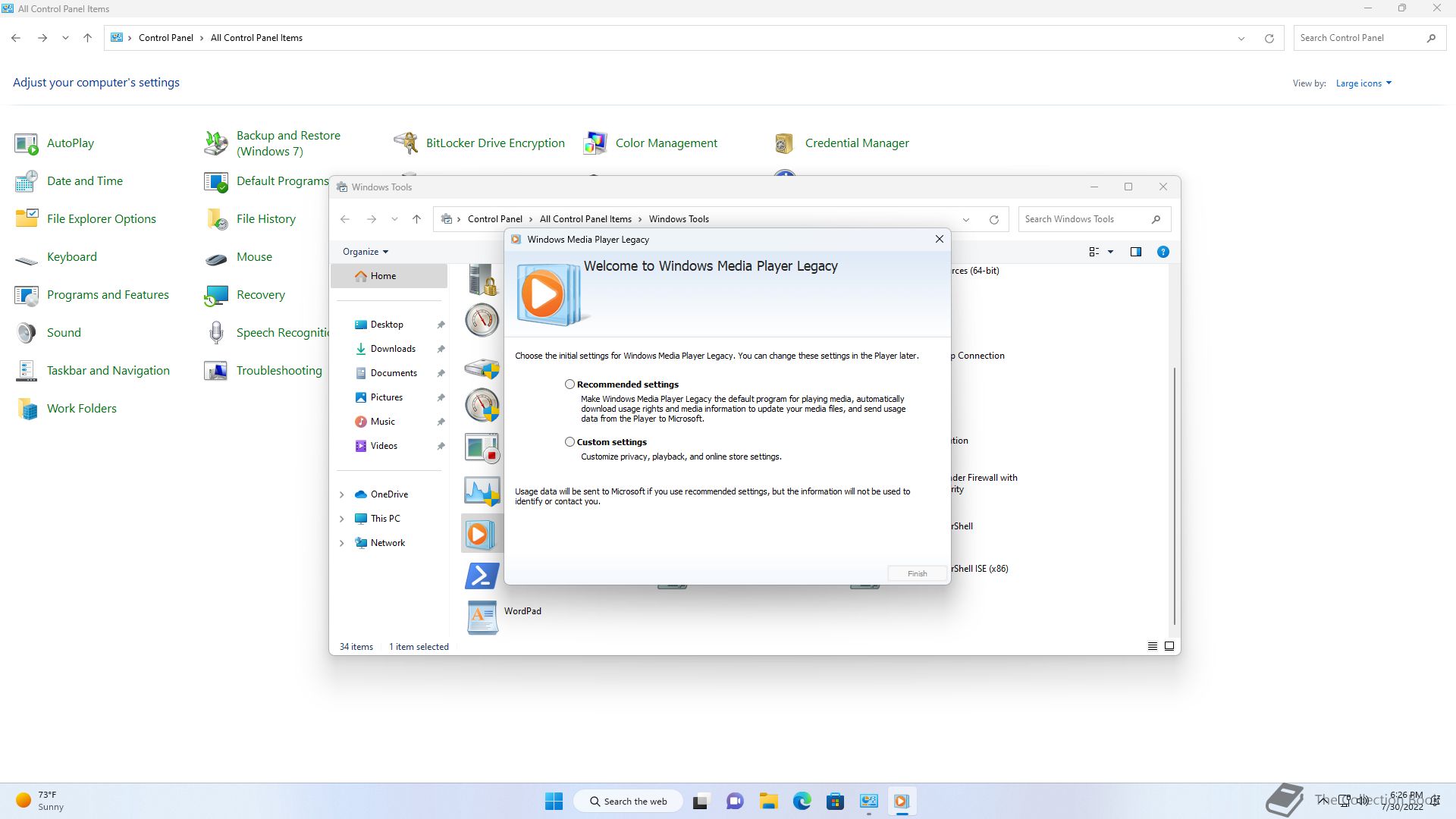Select Home in the navigation pane
The height and width of the screenshot is (819, 1456).
[x=389, y=276]
